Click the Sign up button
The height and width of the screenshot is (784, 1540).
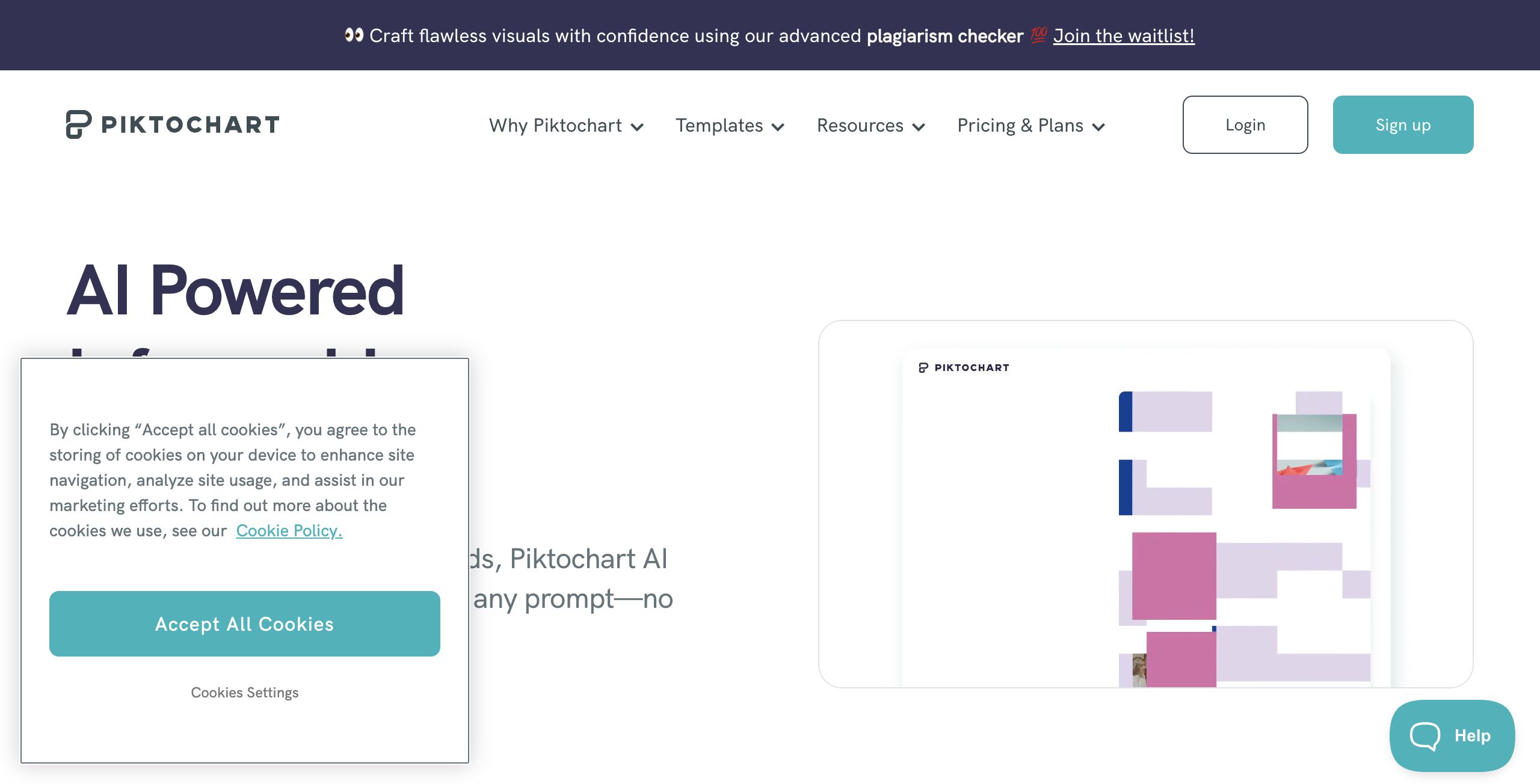(x=1403, y=124)
